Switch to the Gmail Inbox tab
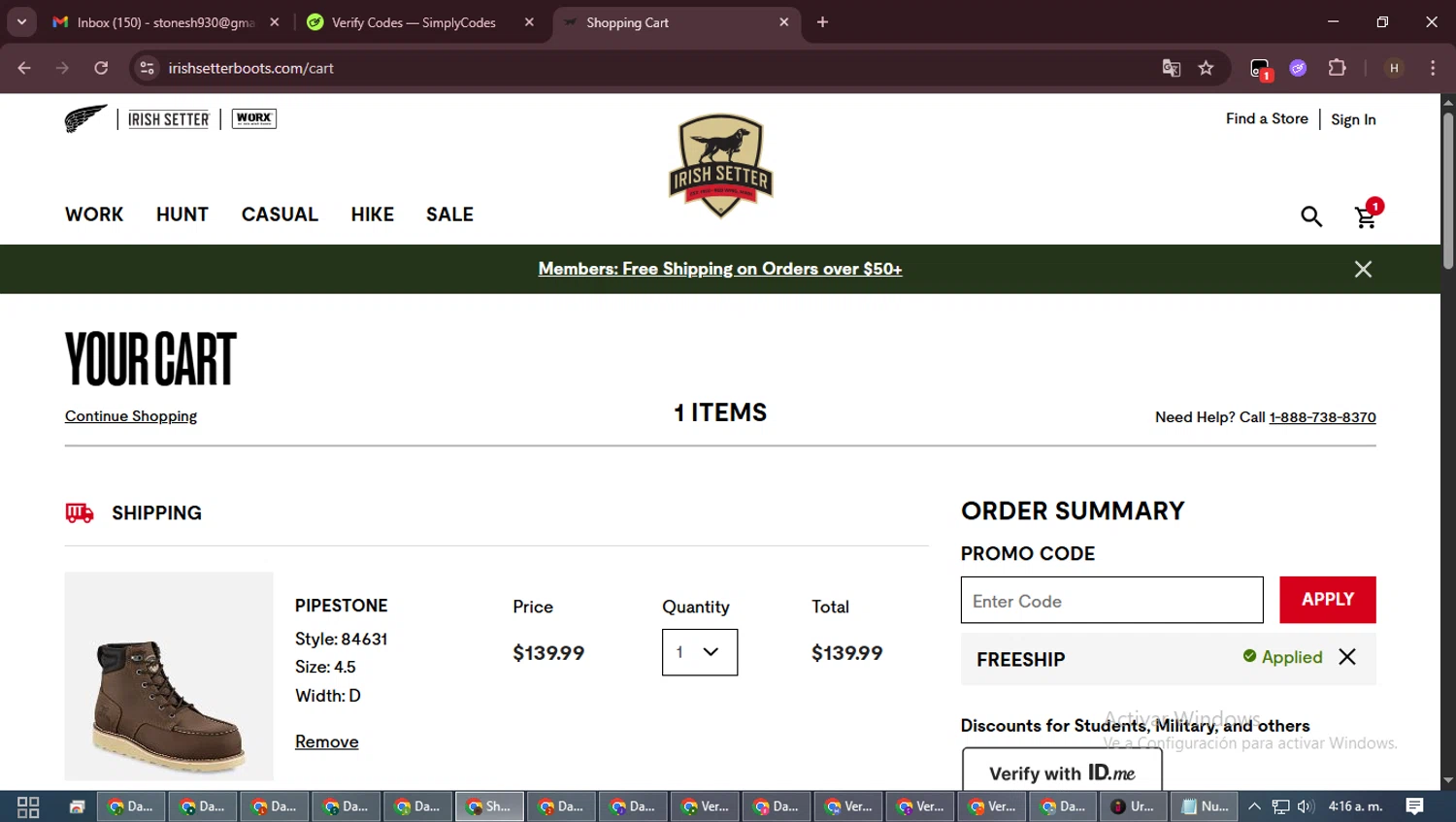1456x822 pixels. [x=166, y=22]
